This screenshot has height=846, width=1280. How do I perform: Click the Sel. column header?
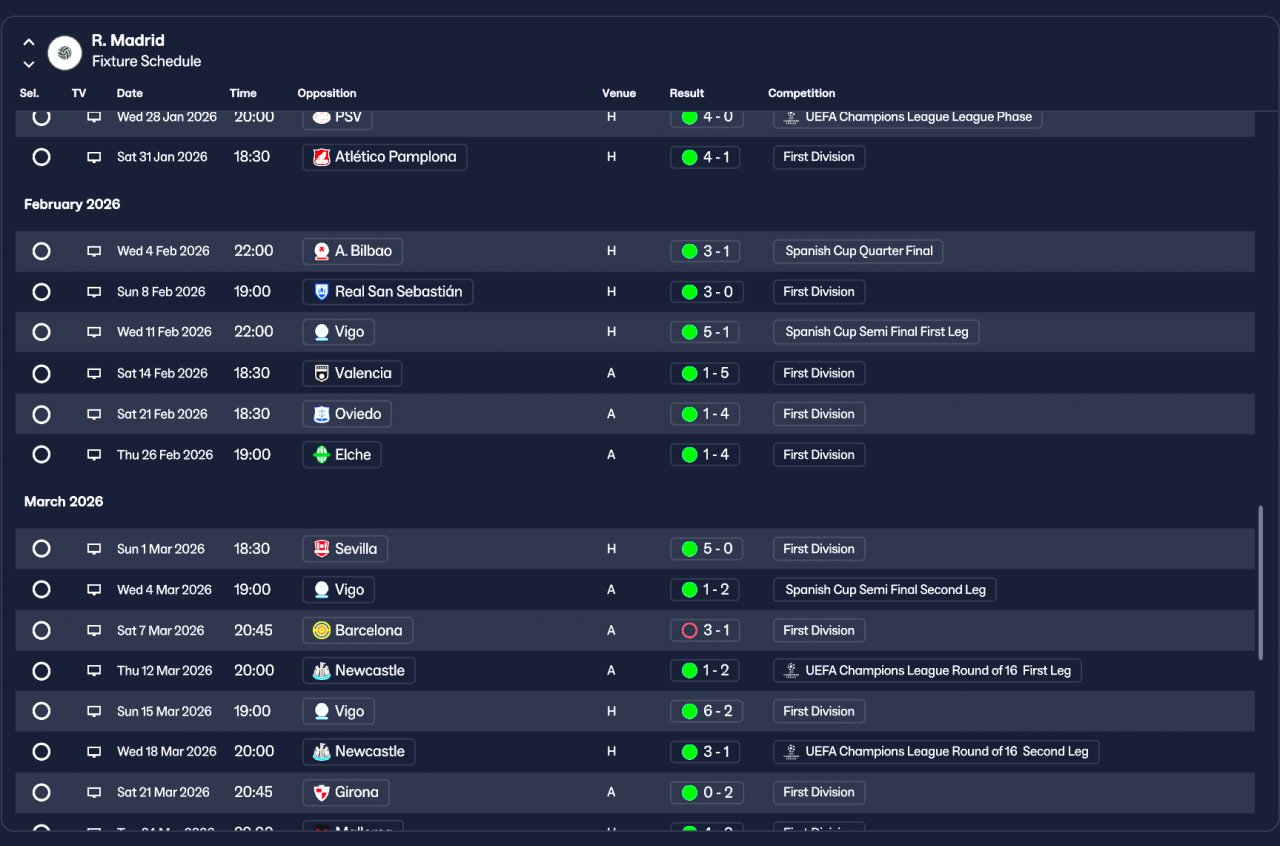(x=30, y=93)
